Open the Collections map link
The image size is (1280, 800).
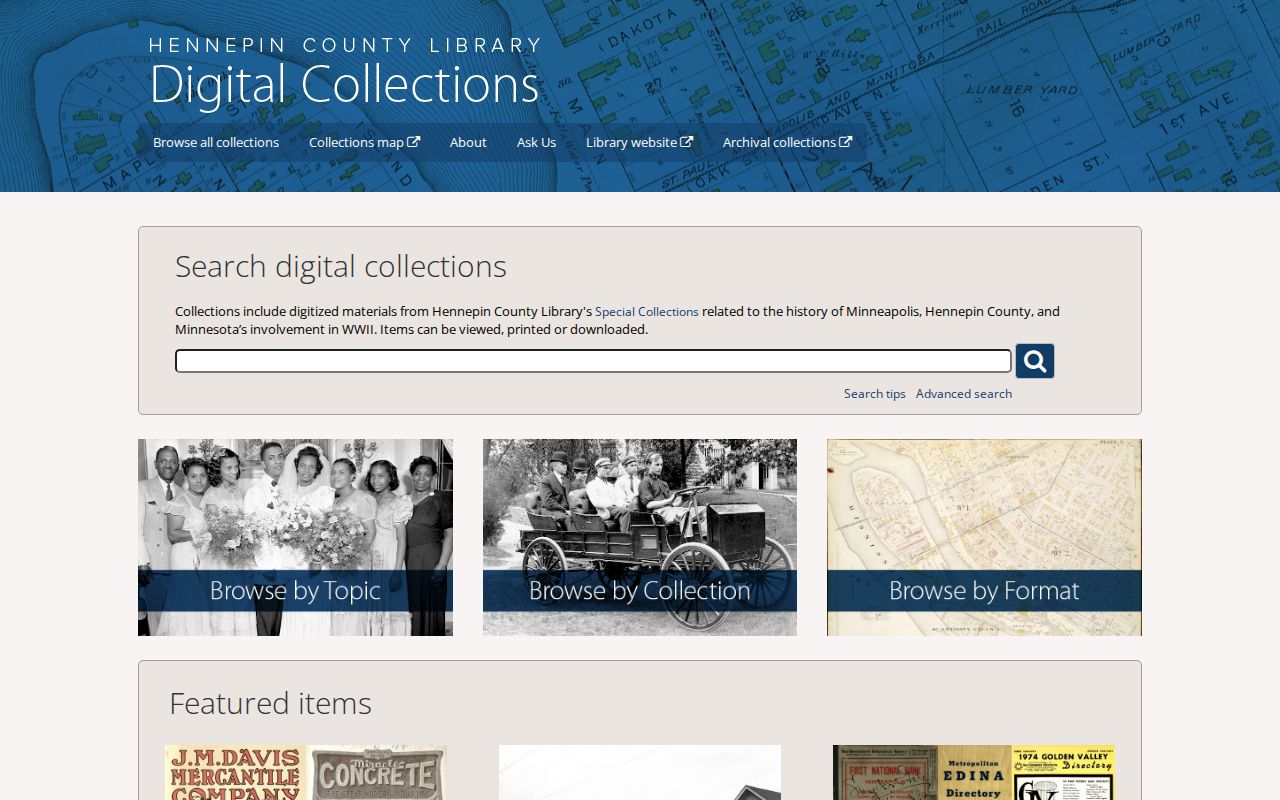pyautogui.click(x=364, y=142)
